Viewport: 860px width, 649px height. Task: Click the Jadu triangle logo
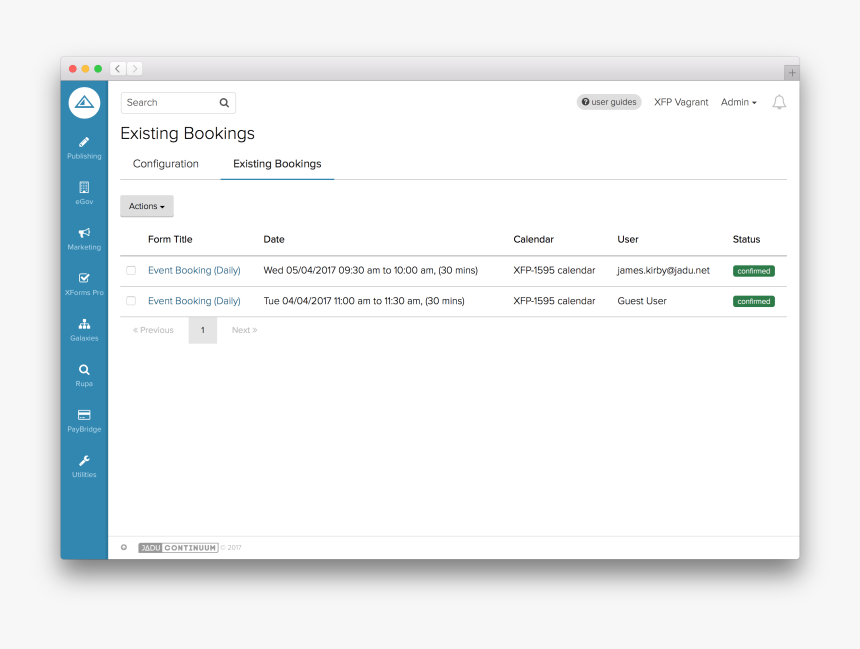point(84,102)
